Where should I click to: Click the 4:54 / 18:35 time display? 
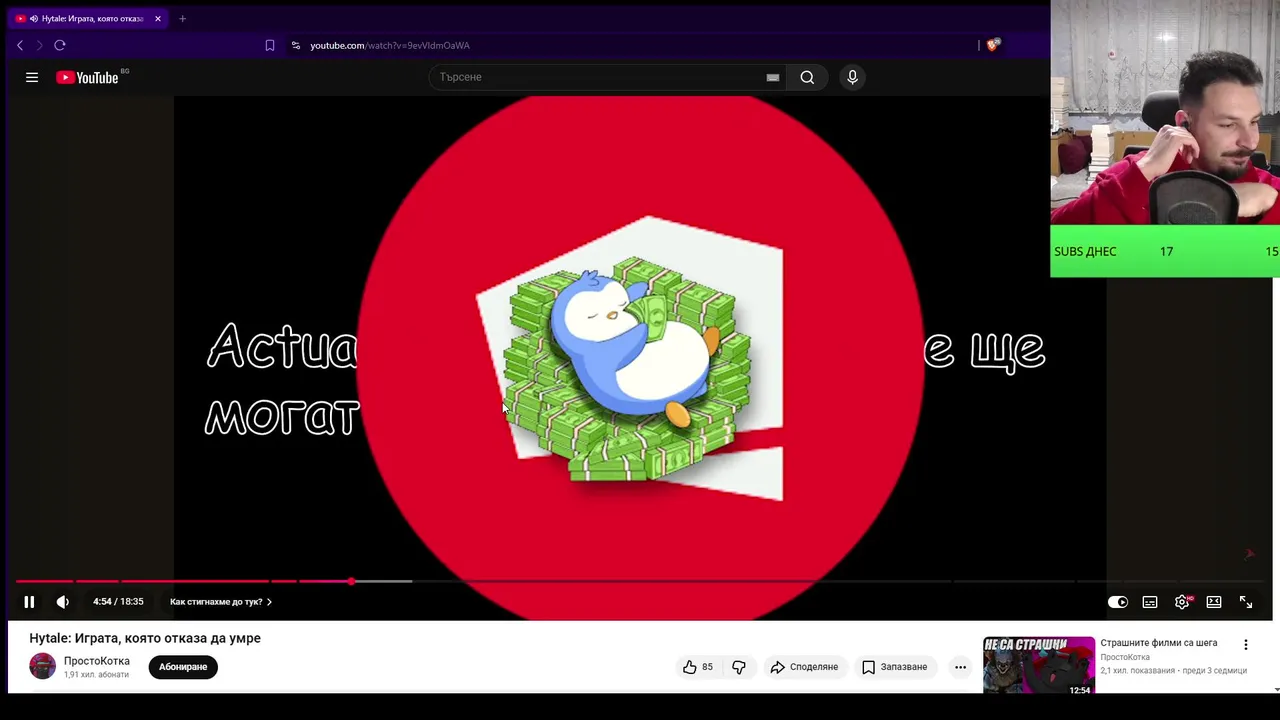coord(118,601)
